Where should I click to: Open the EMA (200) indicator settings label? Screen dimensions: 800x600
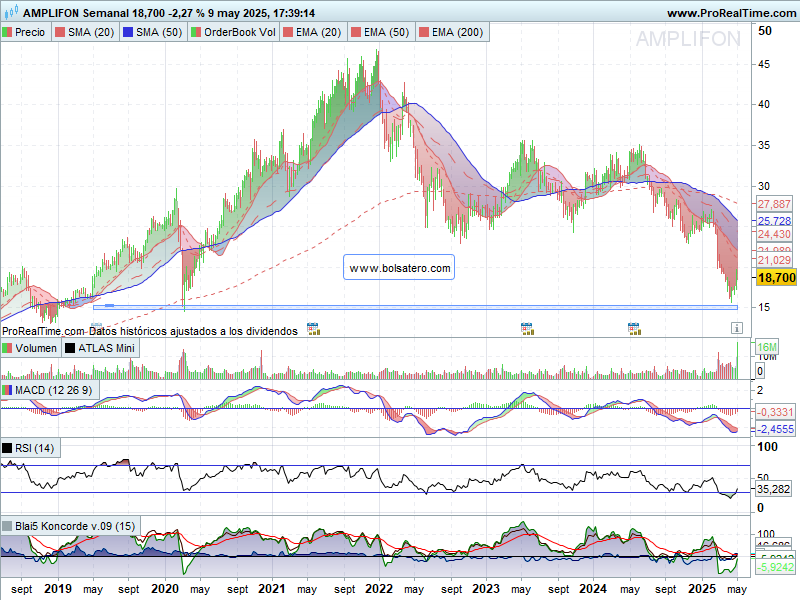click(x=452, y=33)
